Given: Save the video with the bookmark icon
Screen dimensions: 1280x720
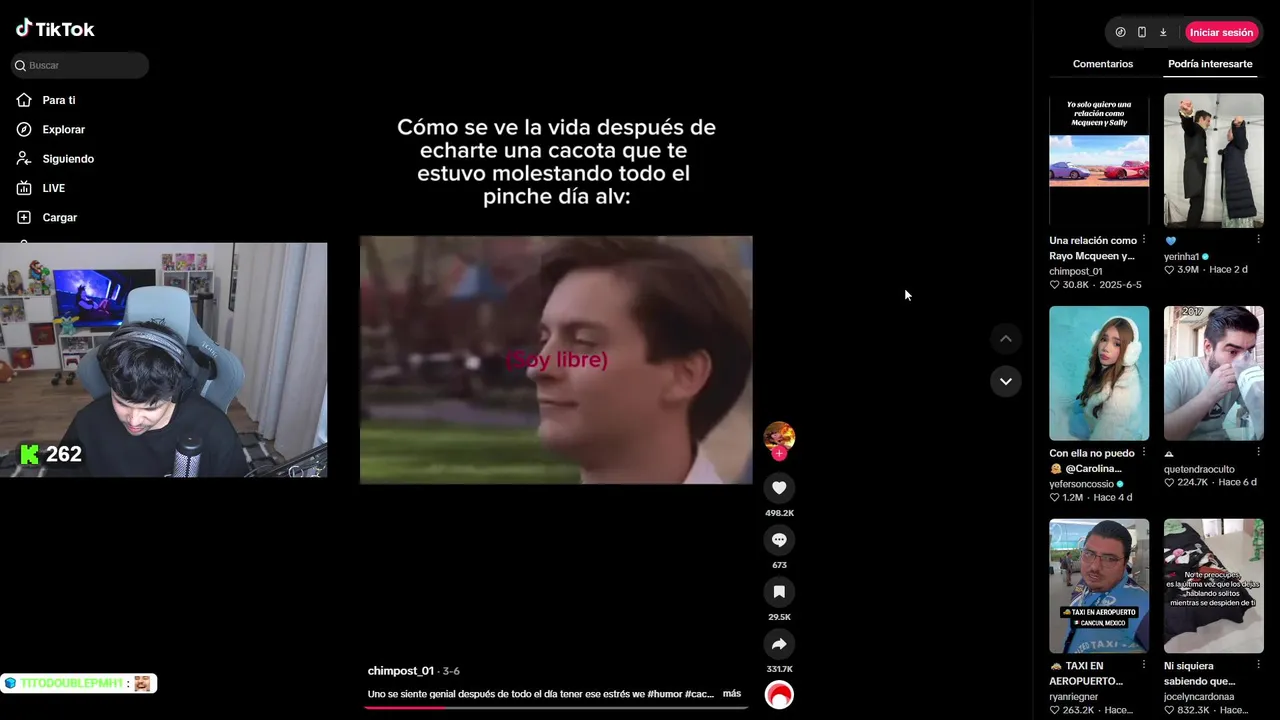Looking at the screenshot, I should 779,592.
